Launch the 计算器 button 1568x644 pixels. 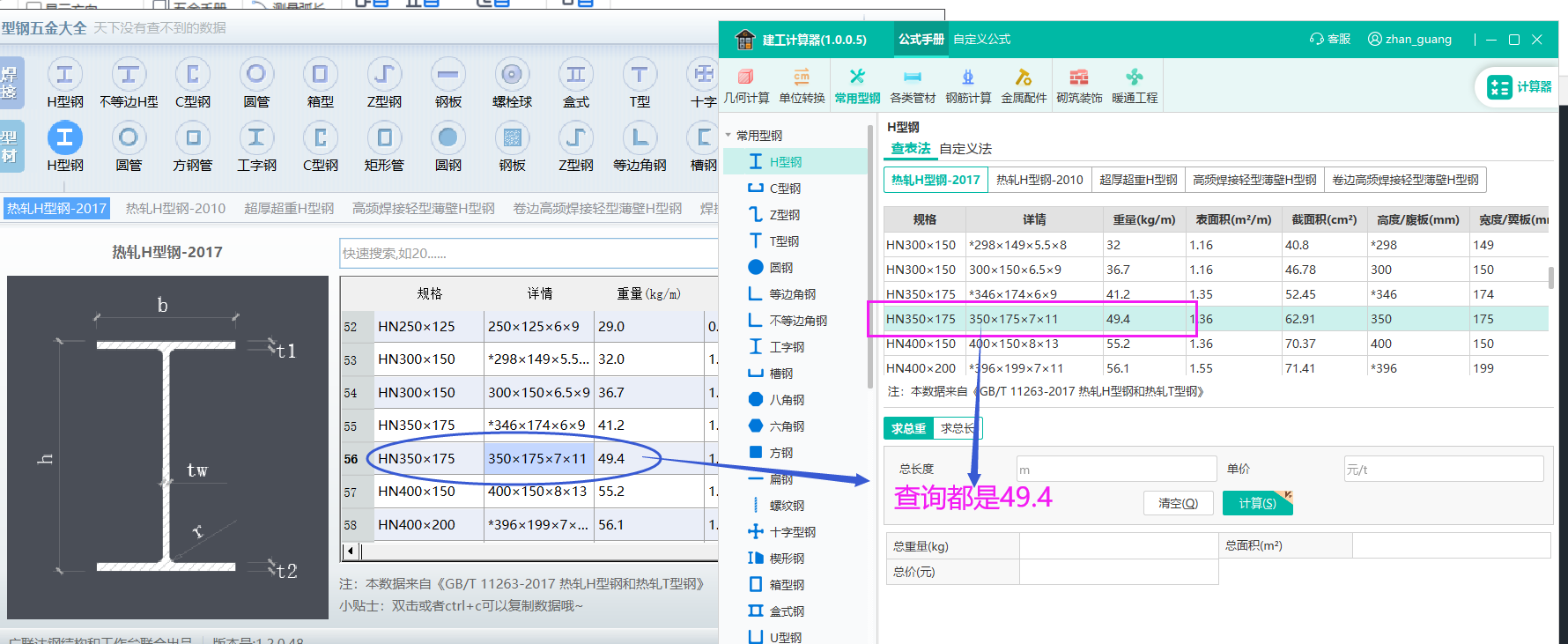1520,86
